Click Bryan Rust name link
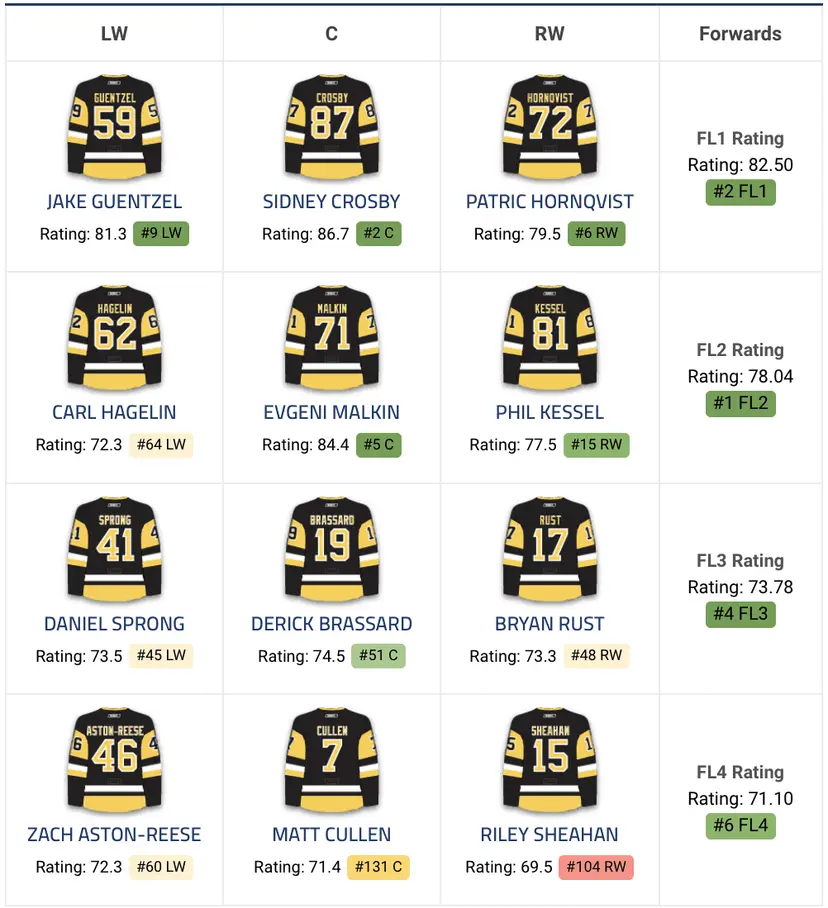 coord(550,623)
